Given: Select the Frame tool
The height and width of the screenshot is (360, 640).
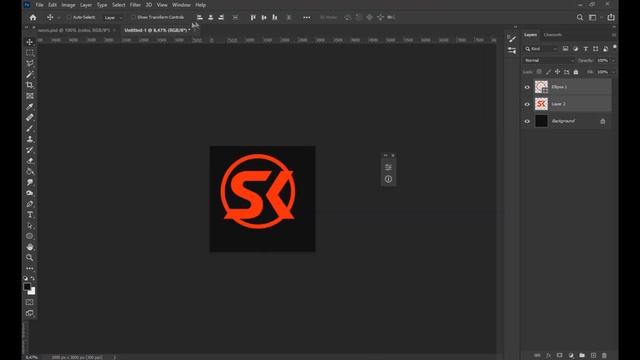Looking at the screenshot, I should click(30, 96).
